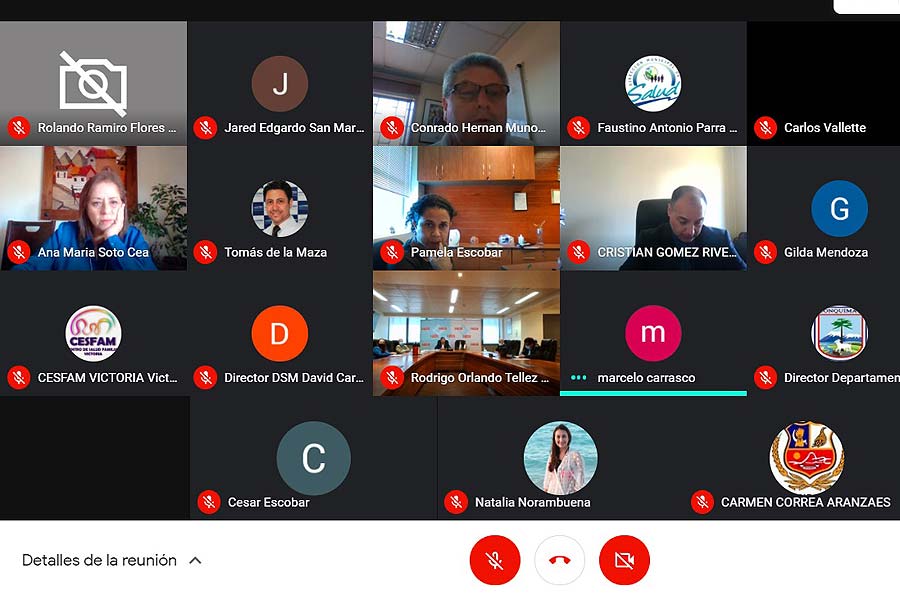This screenshot has width=900, height=600.
Task: Click the red hang-up call button
Action: pyautogui.click(x=560, y=560)
